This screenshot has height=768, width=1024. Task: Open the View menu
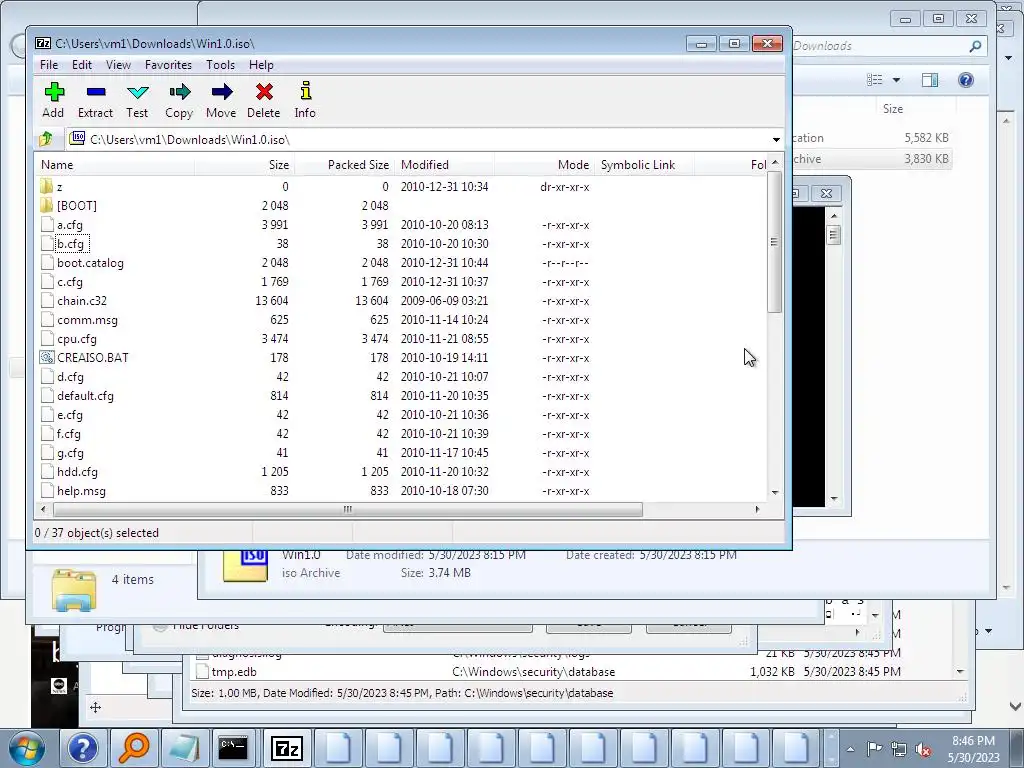click(118, 65)
